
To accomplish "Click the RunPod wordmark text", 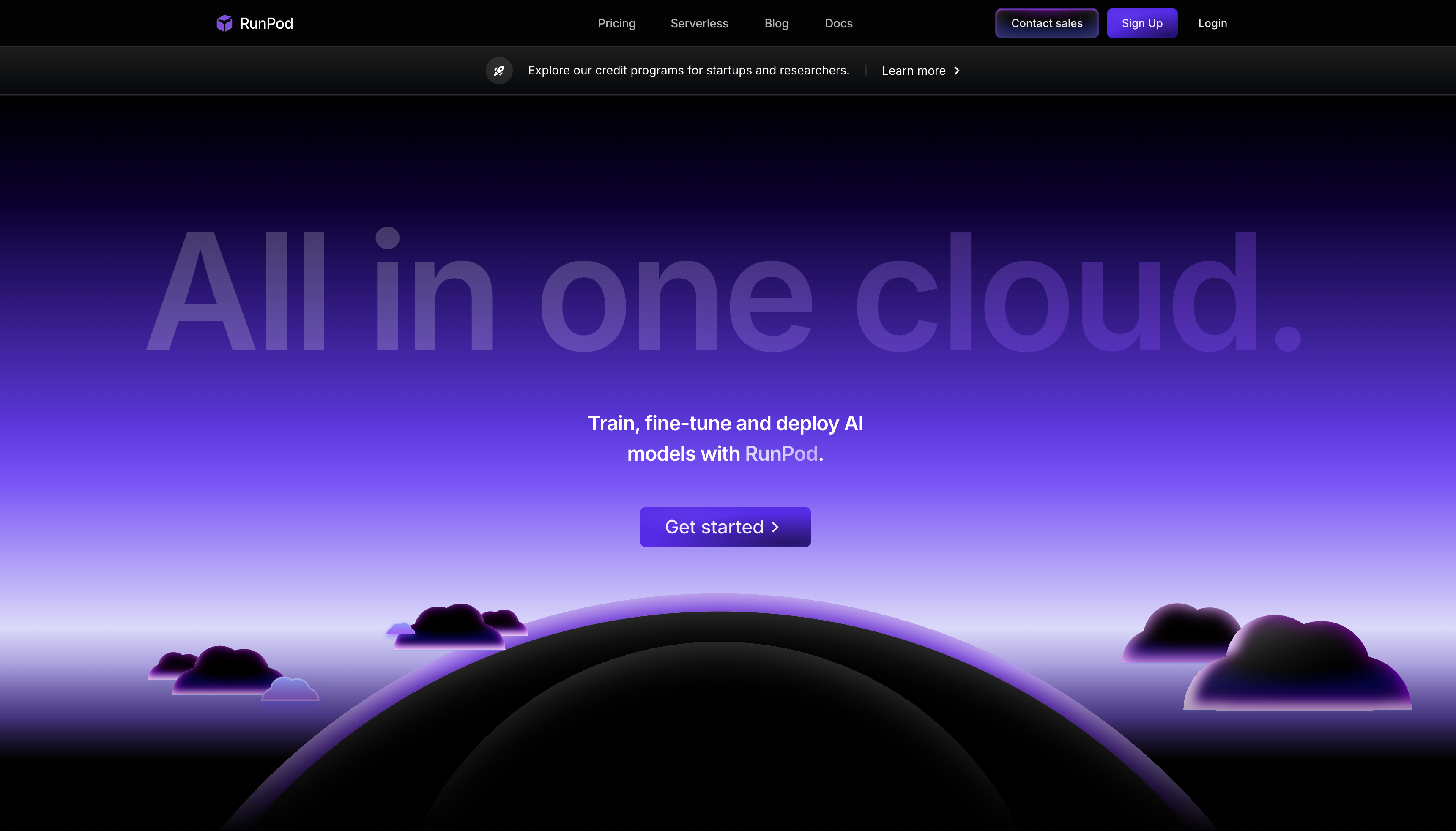I will click(x=266, y=23).
